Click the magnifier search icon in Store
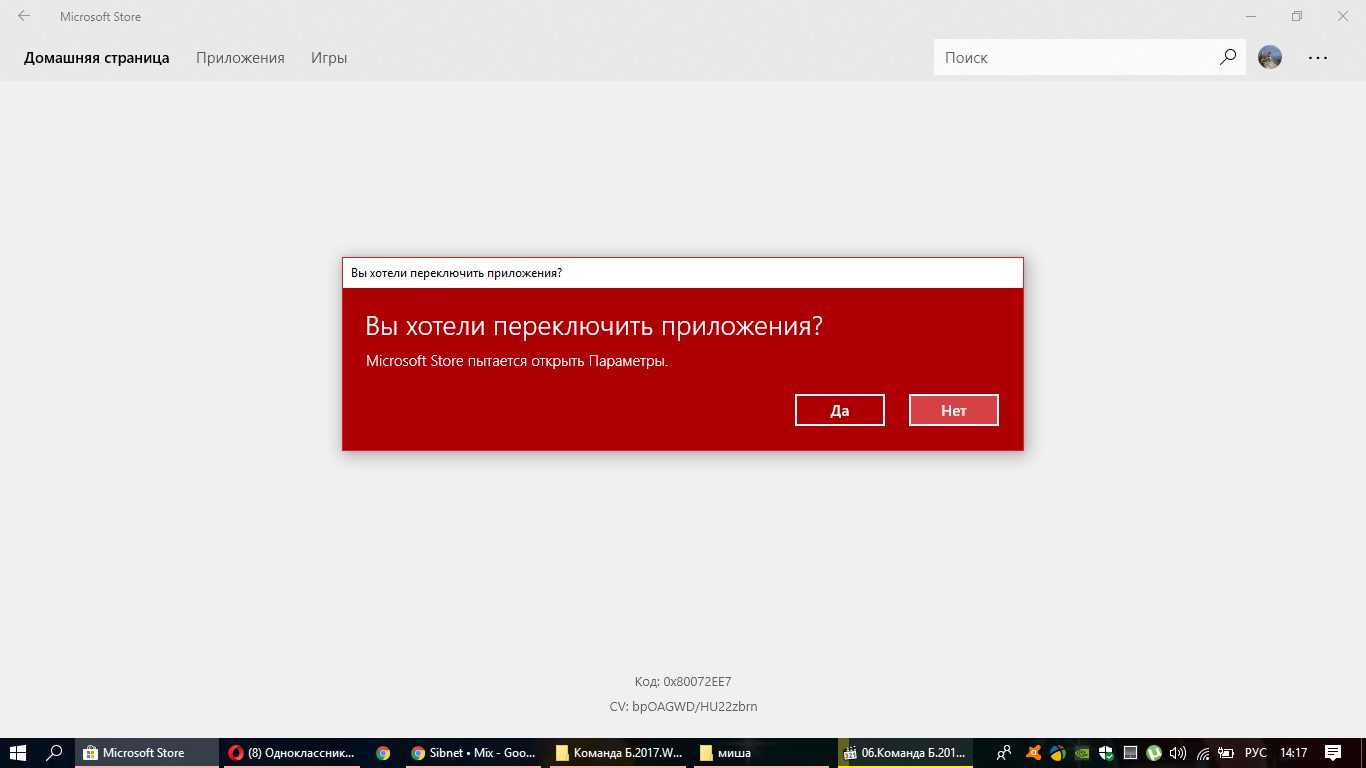The height and width of the screenshot is (768, 1366). [1228, 58]
